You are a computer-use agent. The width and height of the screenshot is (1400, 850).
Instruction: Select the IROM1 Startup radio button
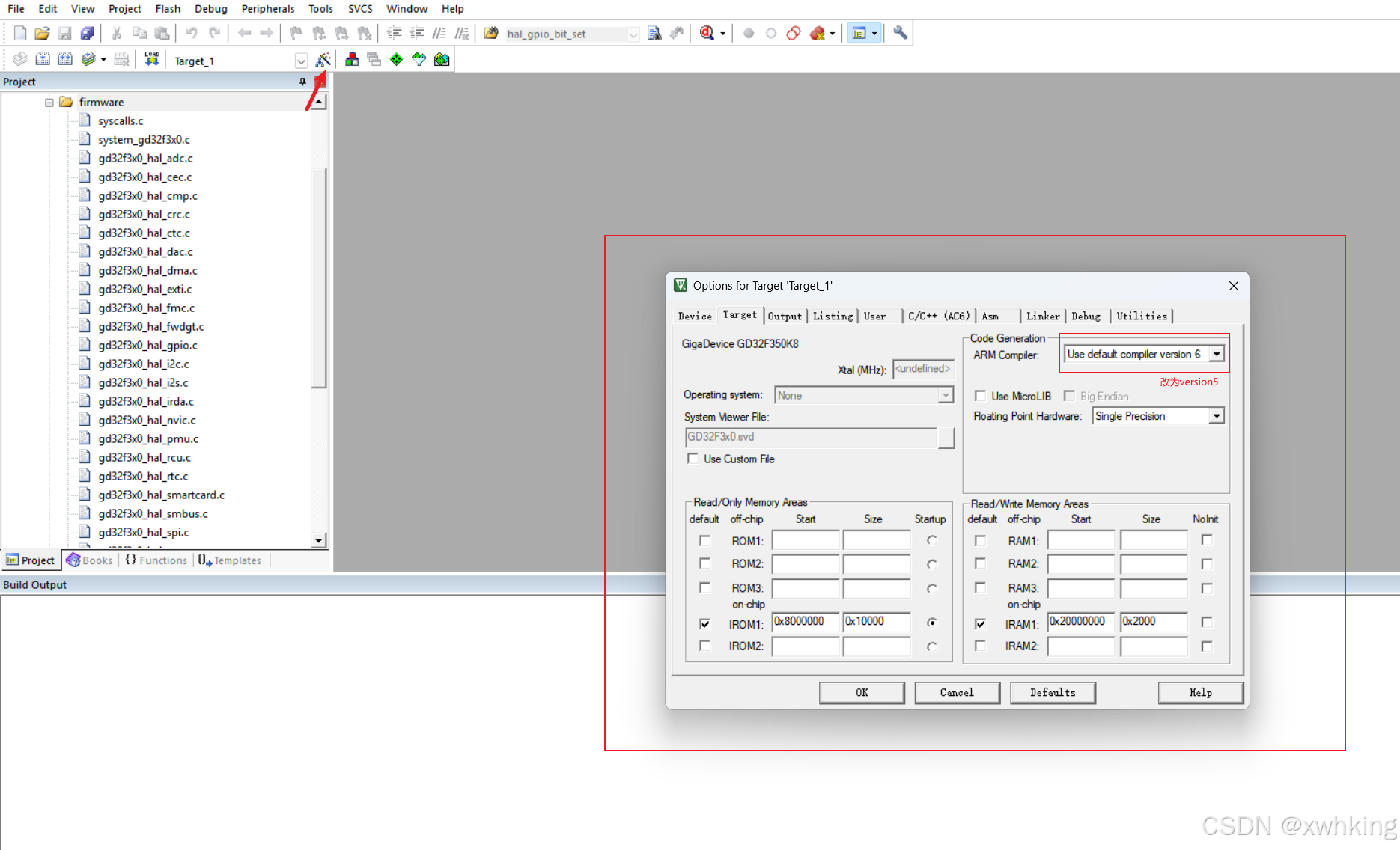coord(931,623)
